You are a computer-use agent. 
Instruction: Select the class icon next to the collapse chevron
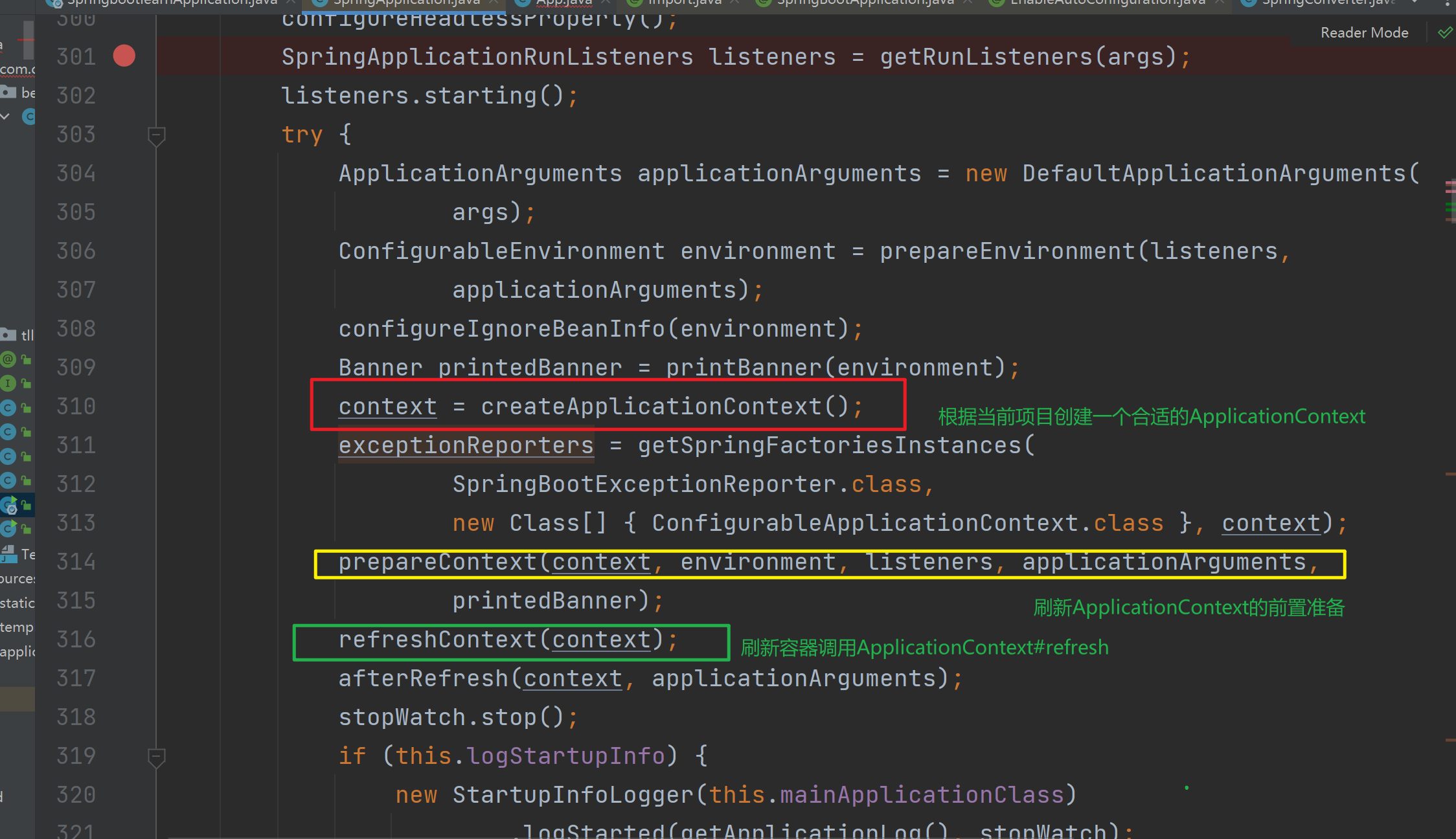[28, 117]
